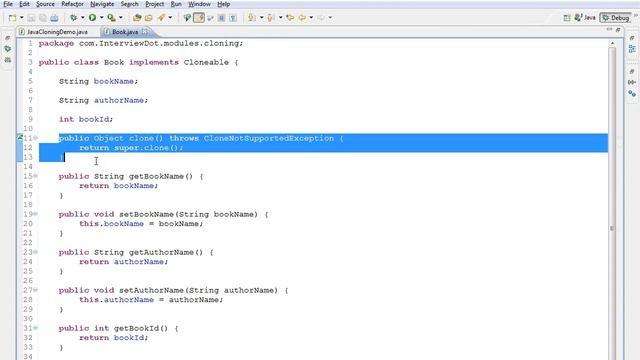Open the Back history dropdown arrow
Viewport: 640px width, 360px height.
(311, 18)
